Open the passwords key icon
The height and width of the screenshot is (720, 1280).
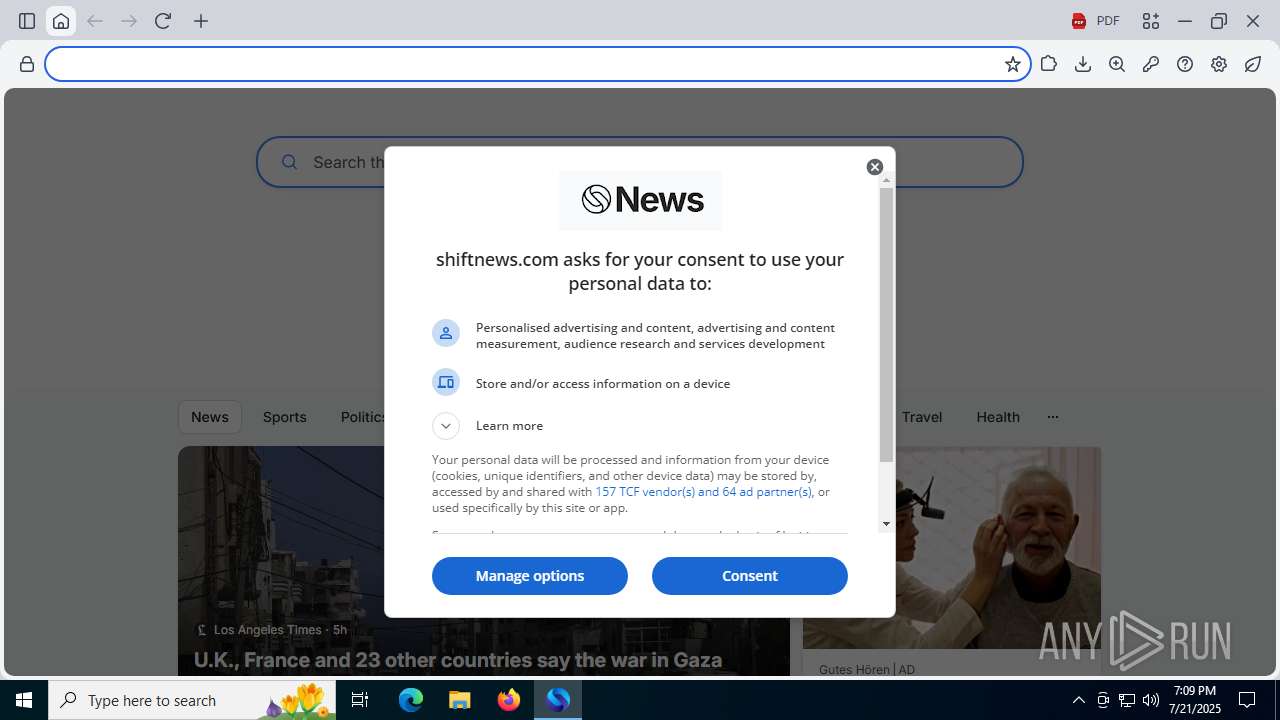[1151, 64]
